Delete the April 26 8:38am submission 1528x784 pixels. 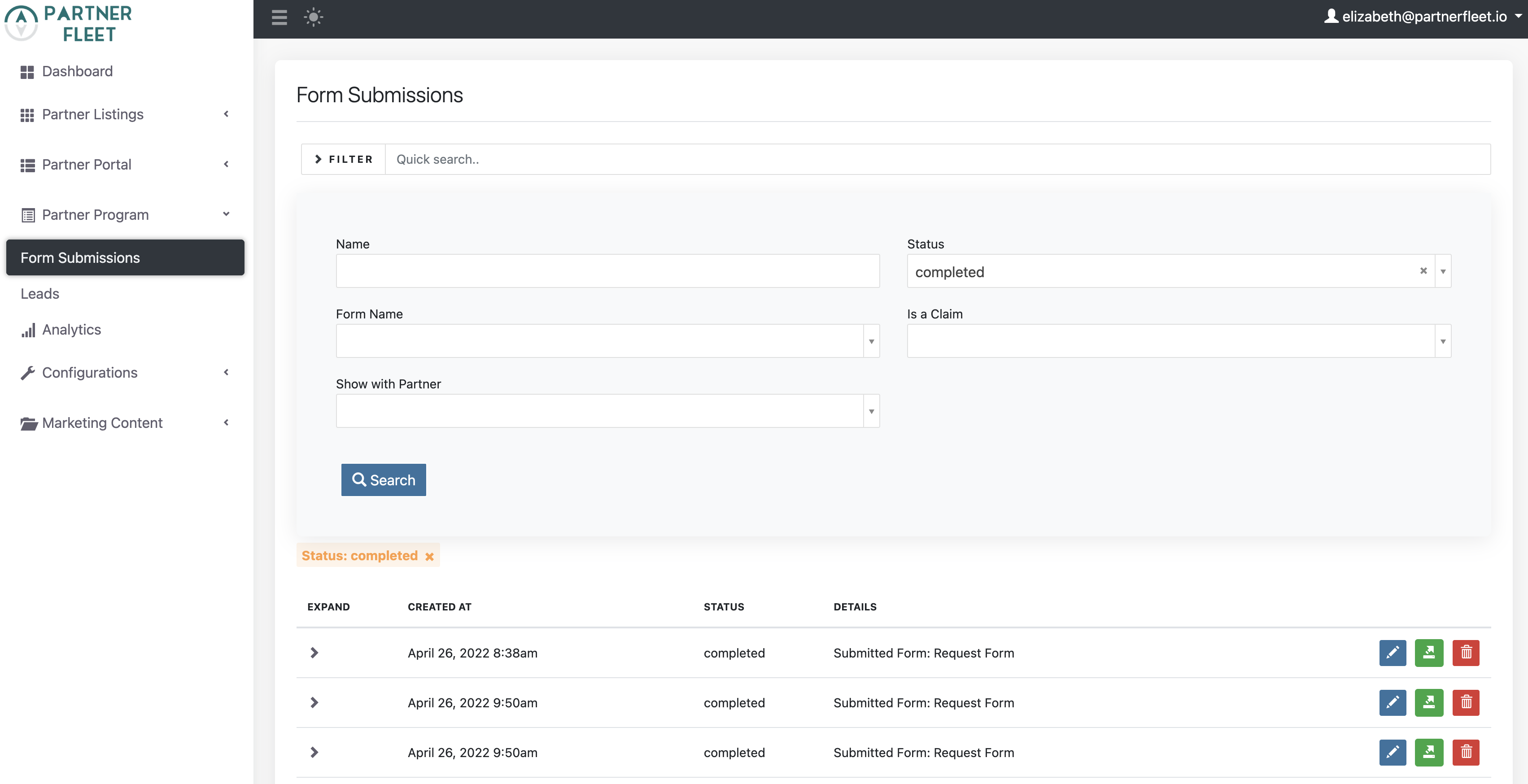1466,653
